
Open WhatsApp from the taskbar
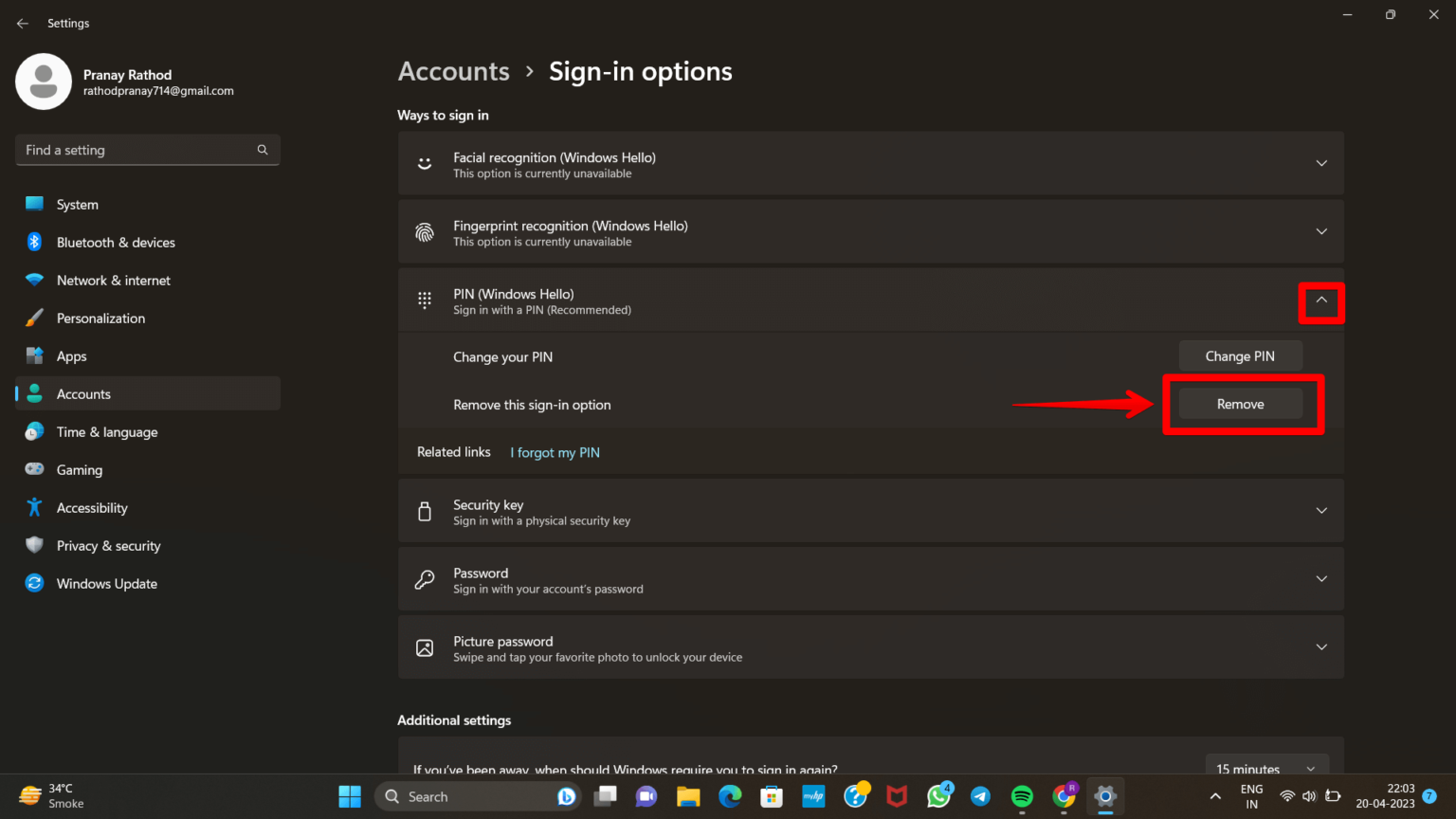[x=938, y=796]
